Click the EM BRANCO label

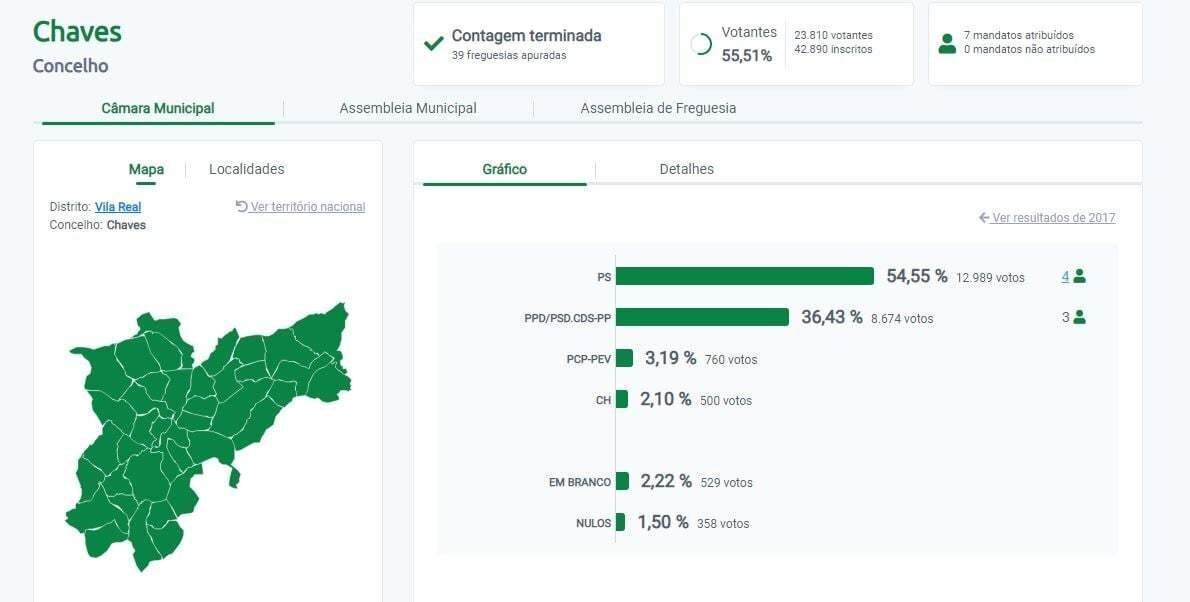coord(580,482)
